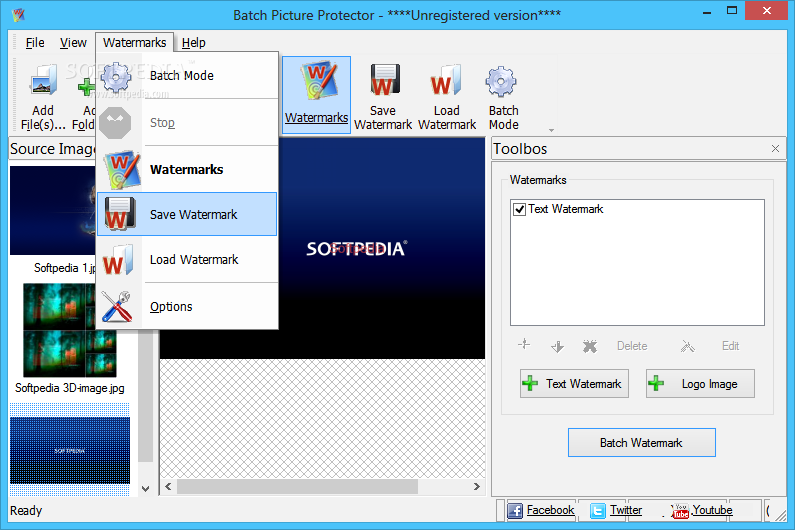Click the floppy icon beside Save Watermark menu item
Viewport: 795px width, 530px height.
point(120,214)
